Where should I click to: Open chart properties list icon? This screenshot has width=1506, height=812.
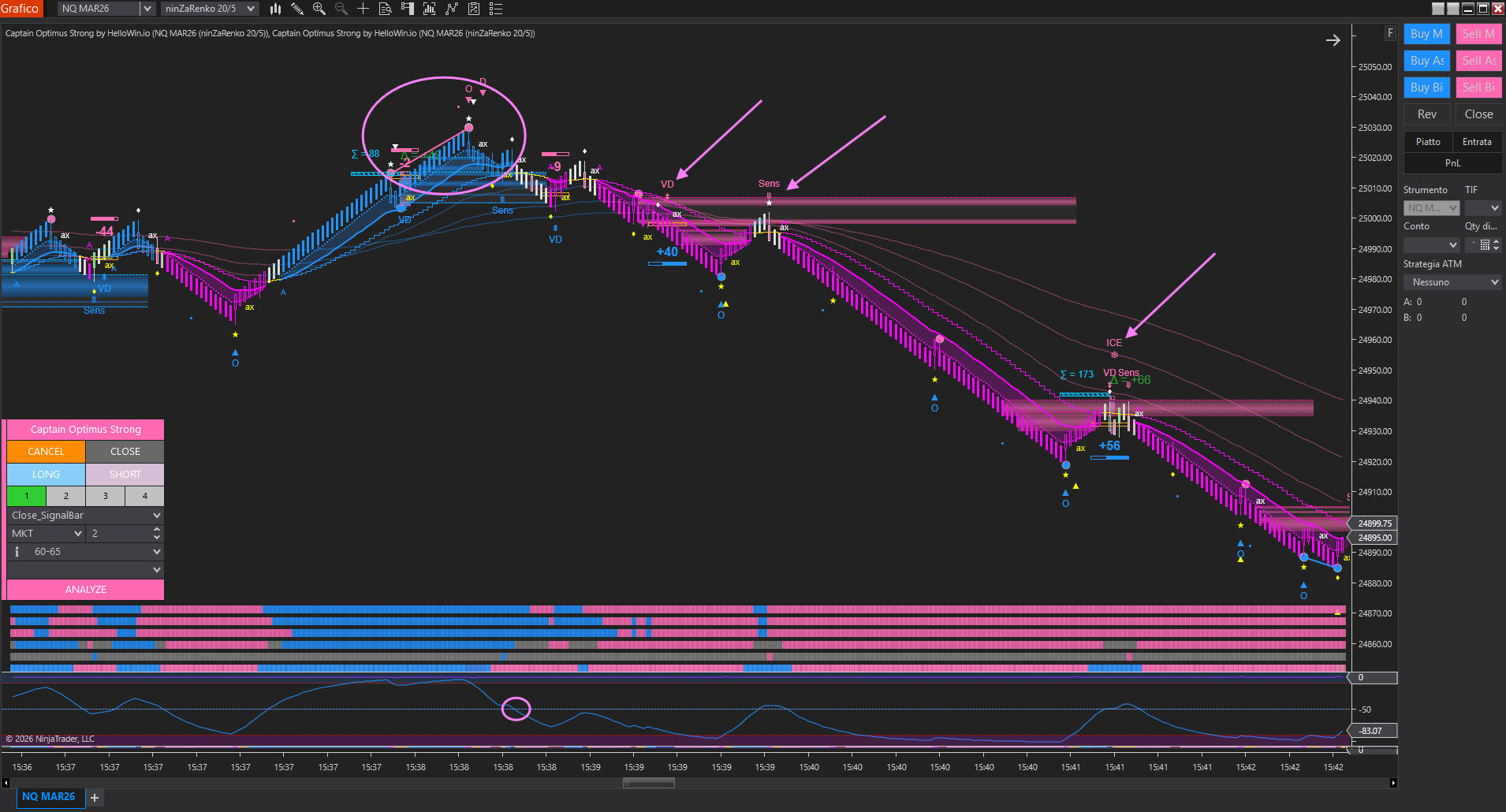pos(496,9)
